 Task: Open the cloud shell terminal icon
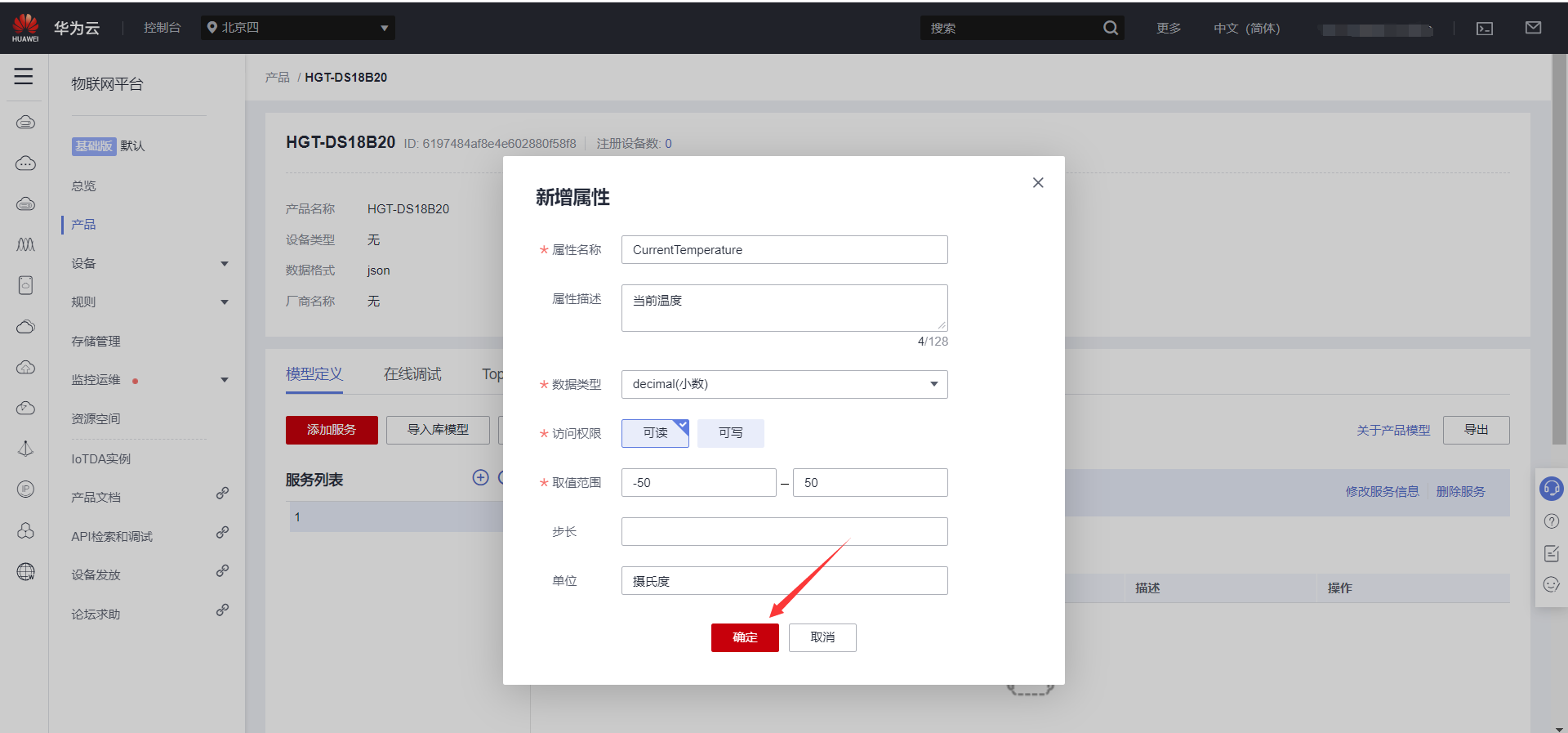1485,29
